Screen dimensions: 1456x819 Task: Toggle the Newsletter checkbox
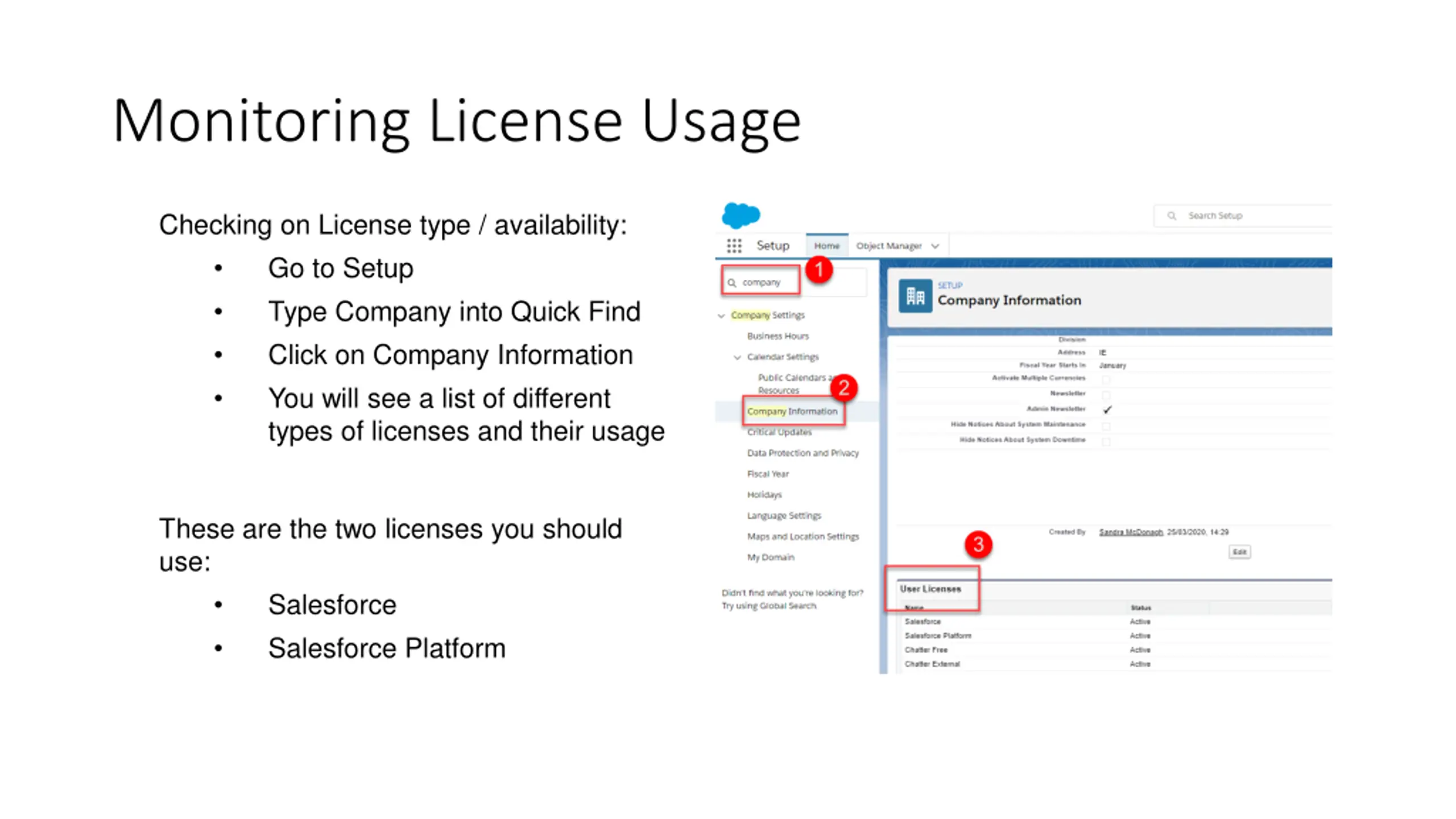coord(1106,394)
